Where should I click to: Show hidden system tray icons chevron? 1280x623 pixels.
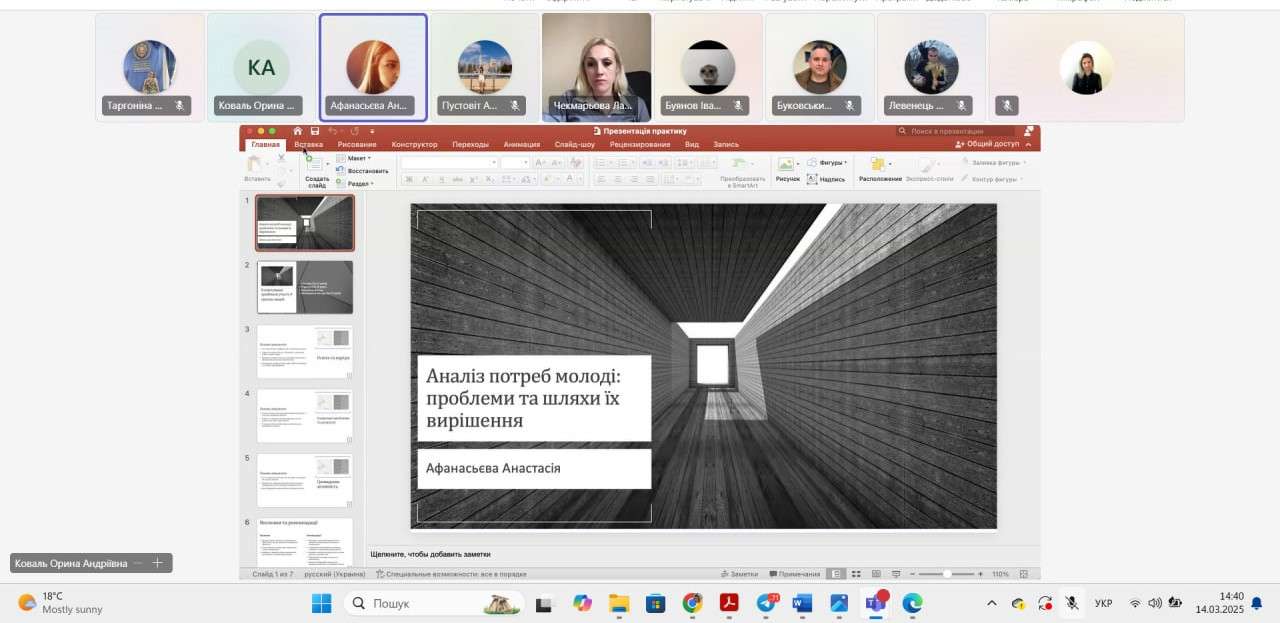[x=991, y=603]
